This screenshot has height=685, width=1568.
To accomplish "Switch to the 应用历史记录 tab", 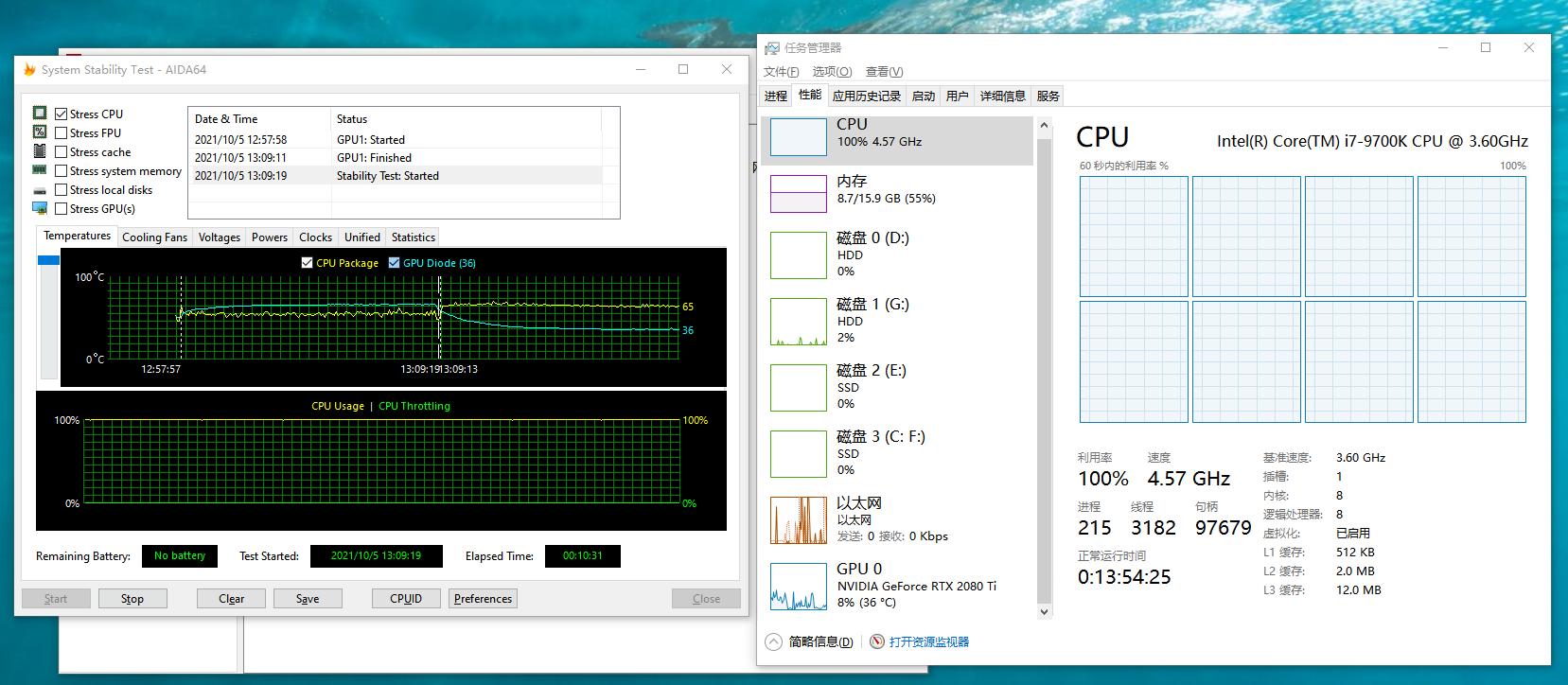I will coord(867,96).
